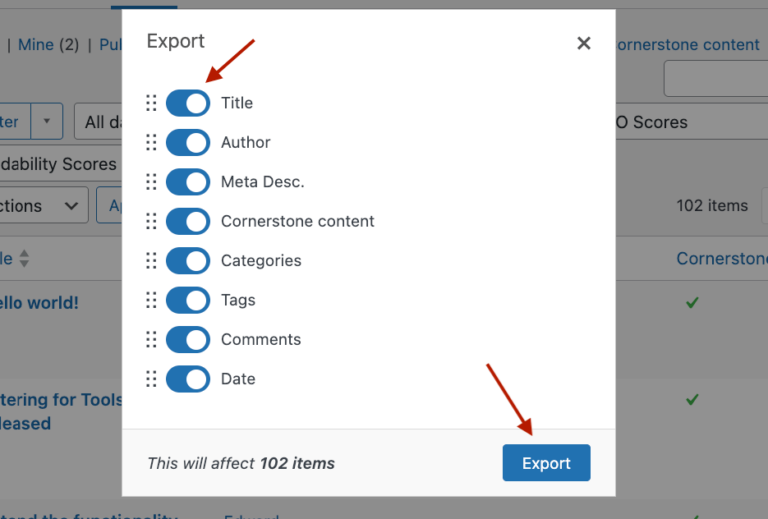Grab the drag handle beside Title
Image resolution: width=768 pixels, height=519 pixels.
pos(151,103)
